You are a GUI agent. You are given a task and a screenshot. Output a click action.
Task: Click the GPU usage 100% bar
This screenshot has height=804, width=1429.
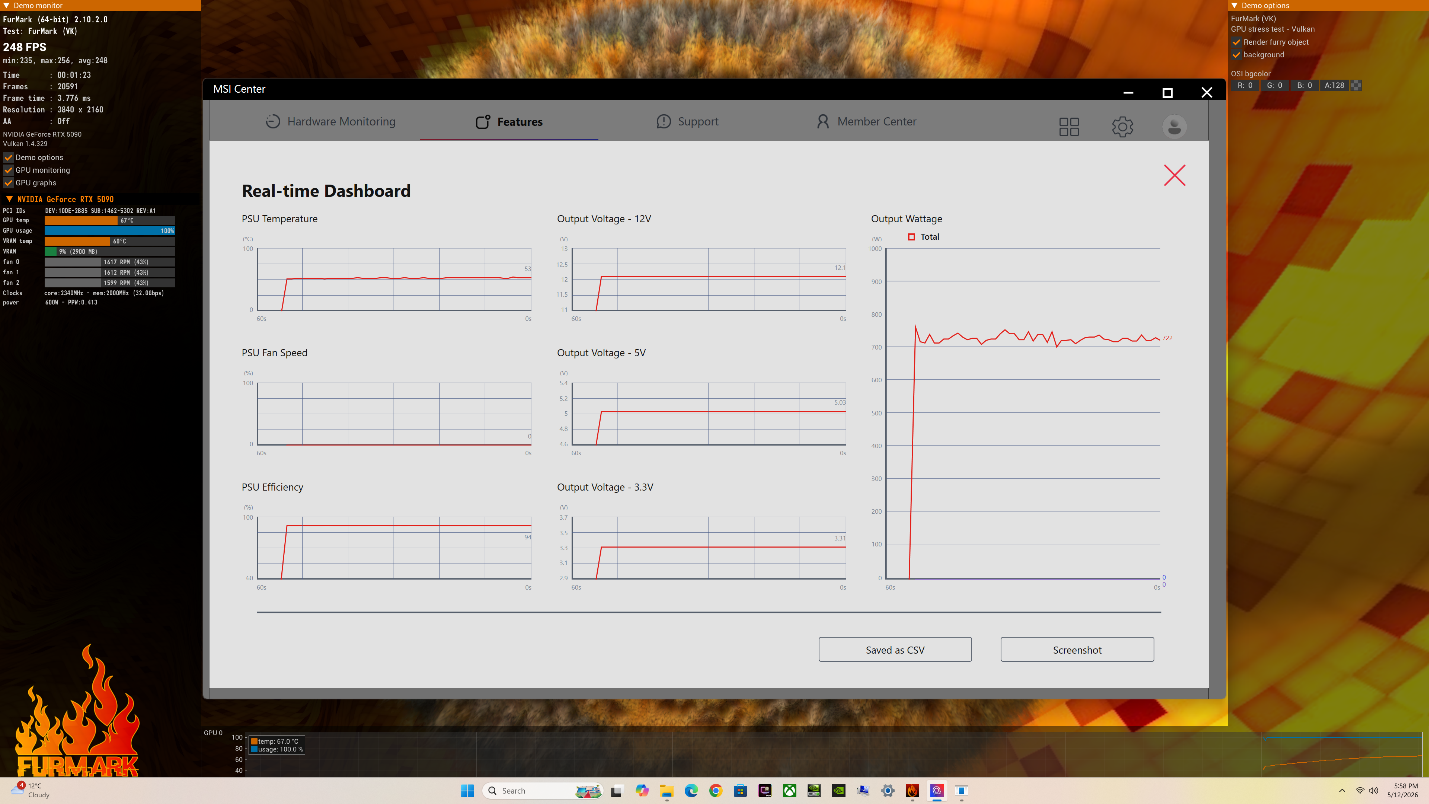(x=110, y=231)
